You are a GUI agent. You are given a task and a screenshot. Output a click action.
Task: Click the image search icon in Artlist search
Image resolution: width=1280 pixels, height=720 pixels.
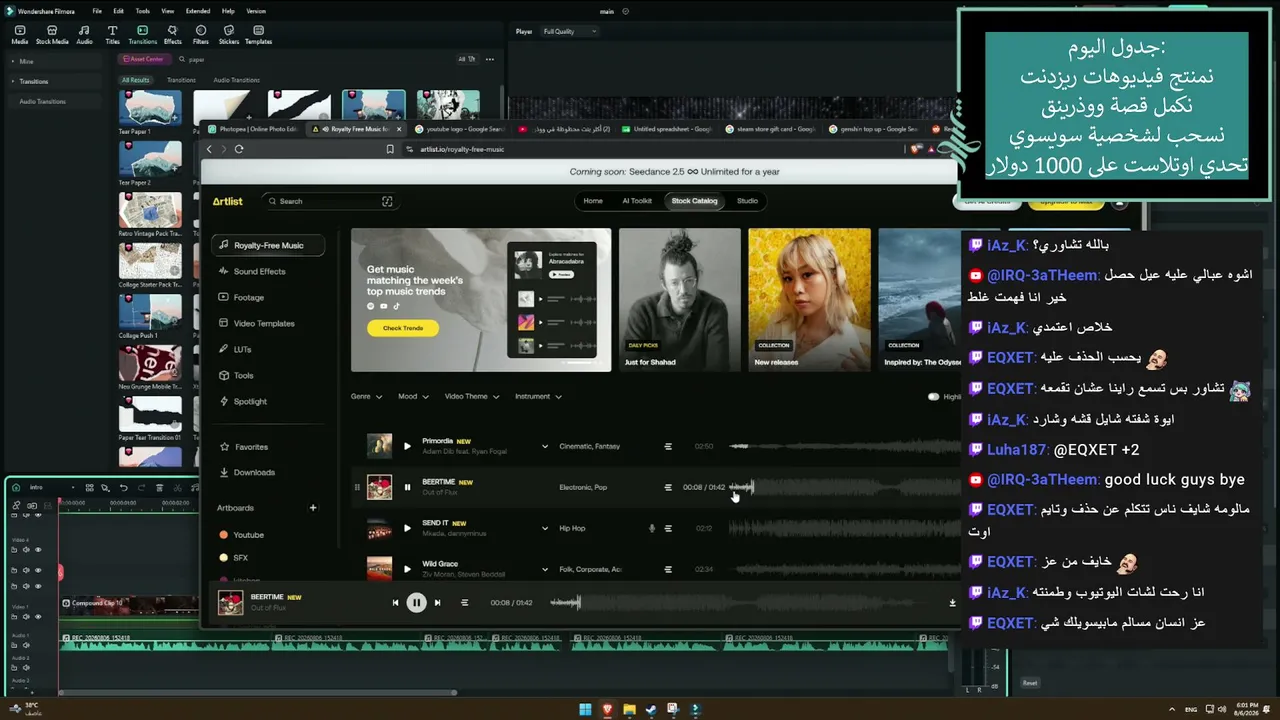tap(387, 201)
